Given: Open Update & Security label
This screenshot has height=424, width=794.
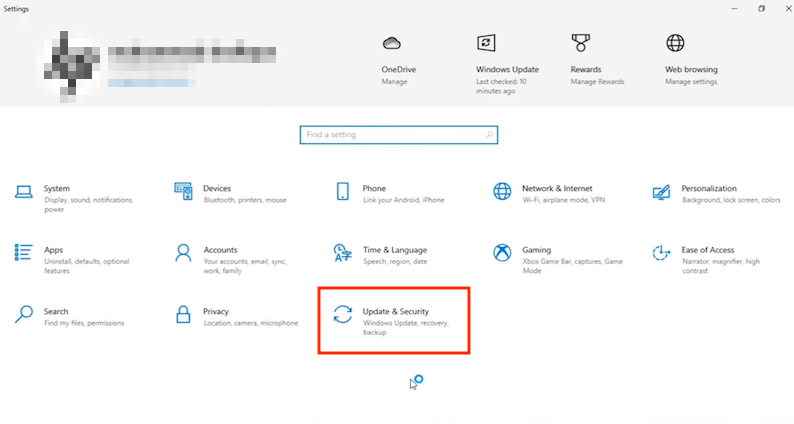Looking at the screenshot, I should (396, 312).
